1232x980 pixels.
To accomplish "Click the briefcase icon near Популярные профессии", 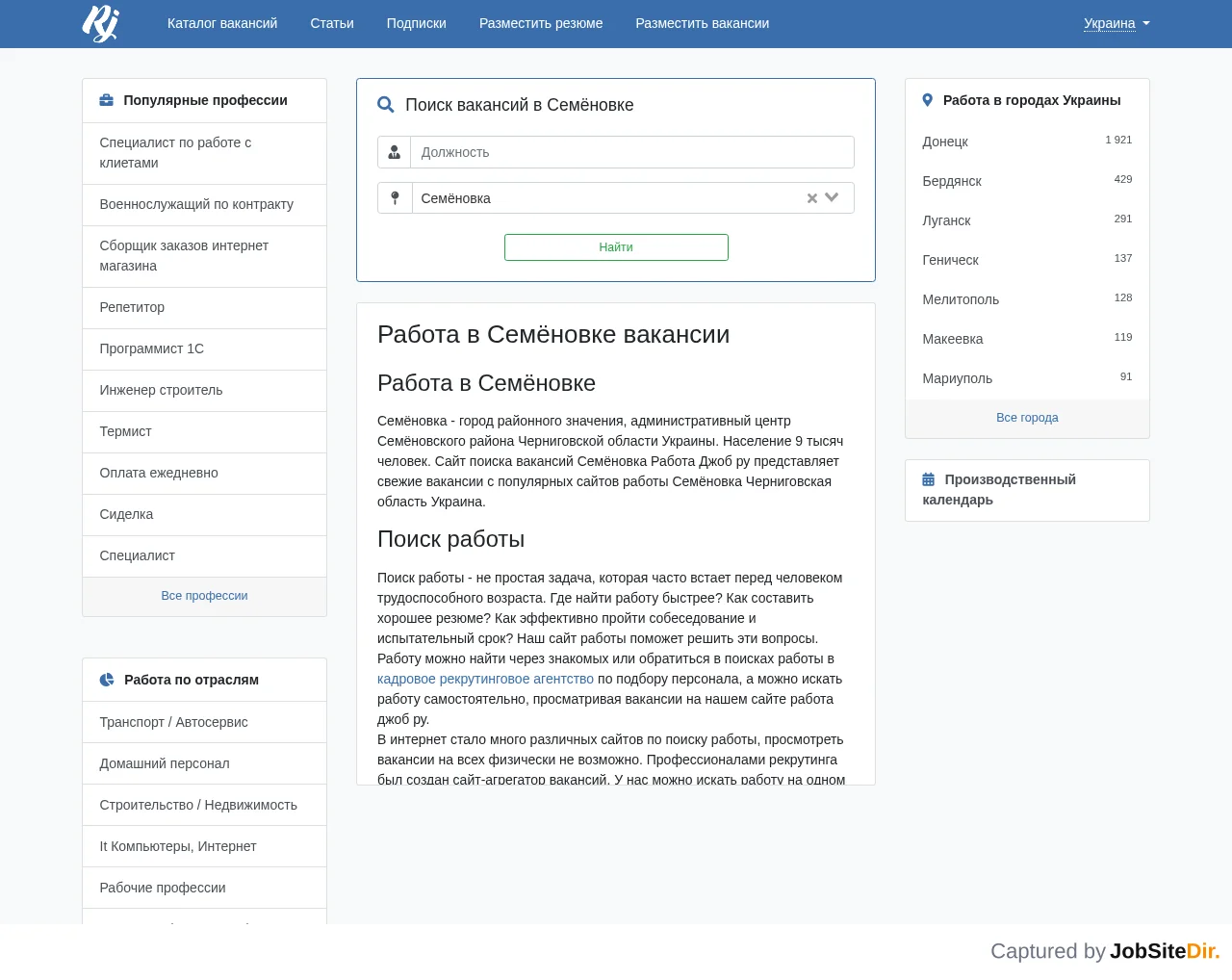I will (x=107, y=100).
